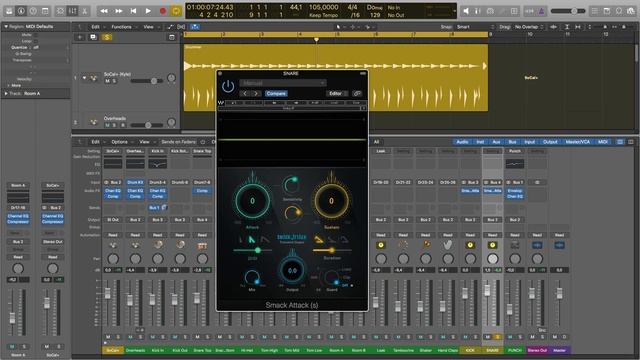Show only Aux channel strips in Mixer
Image resolution: width=640 pixels, height=360 pixels.
496,142
